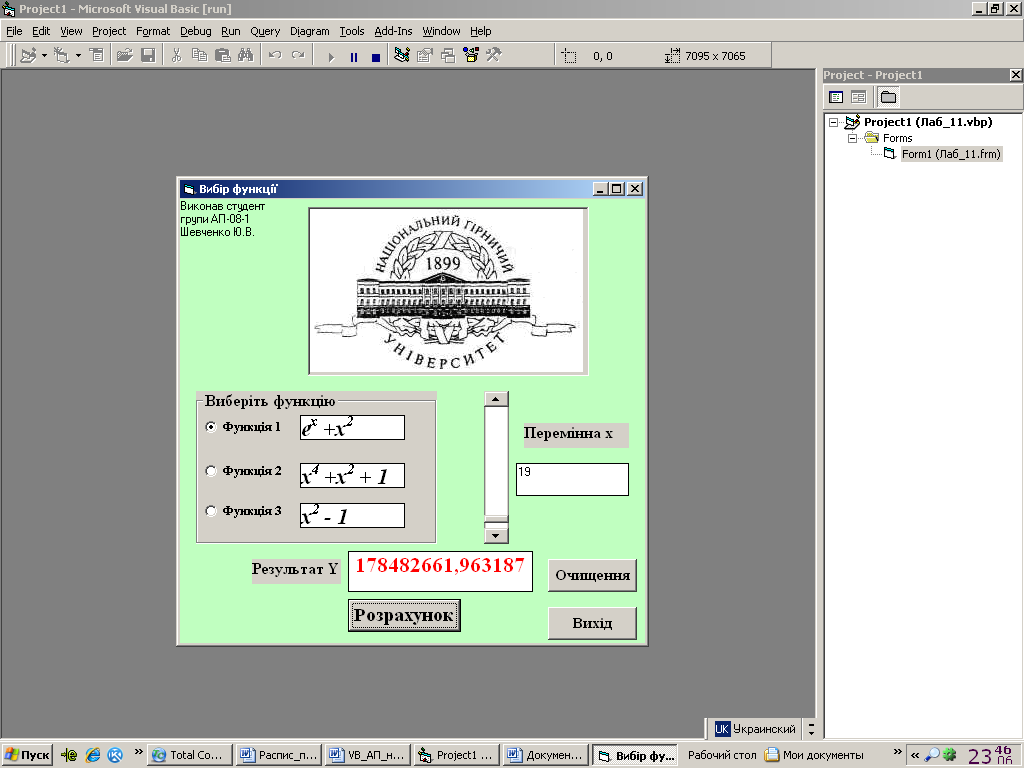Click the Open Project folder icon
1024x768 pixels.
coord(125,56)
